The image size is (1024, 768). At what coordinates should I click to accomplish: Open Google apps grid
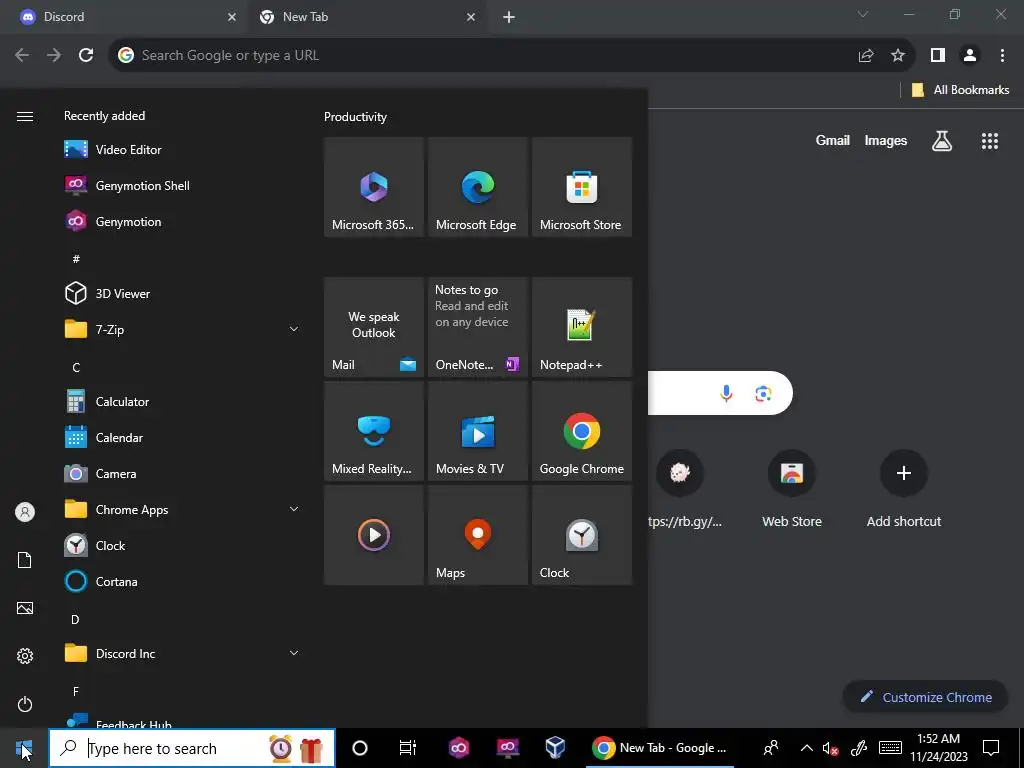tap(990, 141)
